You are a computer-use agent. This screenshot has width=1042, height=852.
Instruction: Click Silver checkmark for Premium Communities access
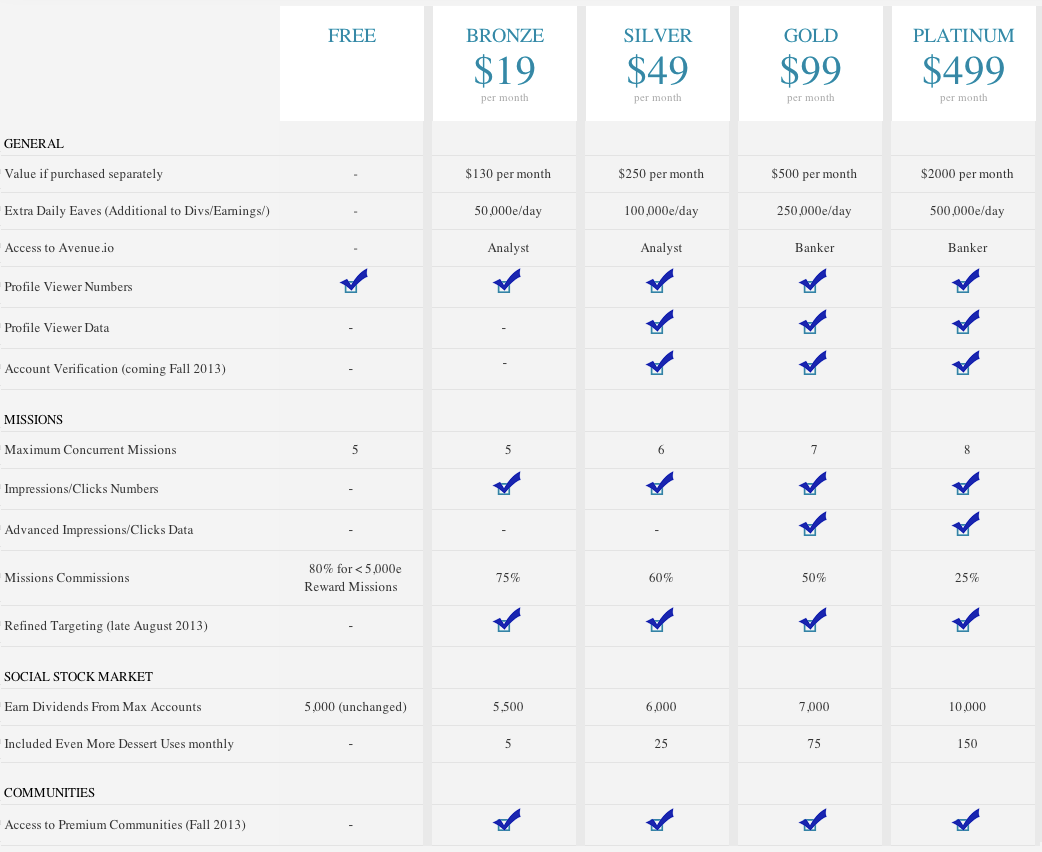pyautogui.click(x=659, y=822)
